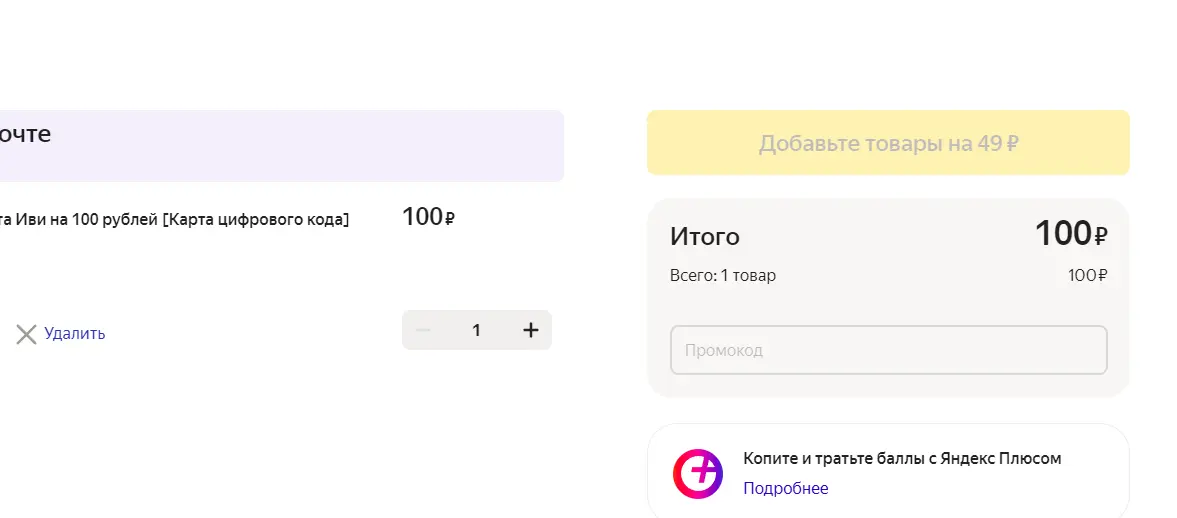The width and height of the screenshot is (1177, 518).
Task: Click the large 100 ₽ total amount
Action: pyautogui.click(x=1070, y=233)
